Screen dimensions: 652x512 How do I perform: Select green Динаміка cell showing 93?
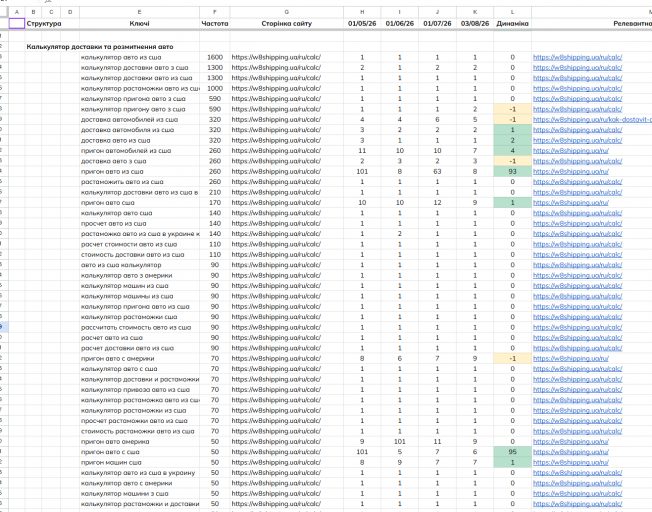point(512,172)
